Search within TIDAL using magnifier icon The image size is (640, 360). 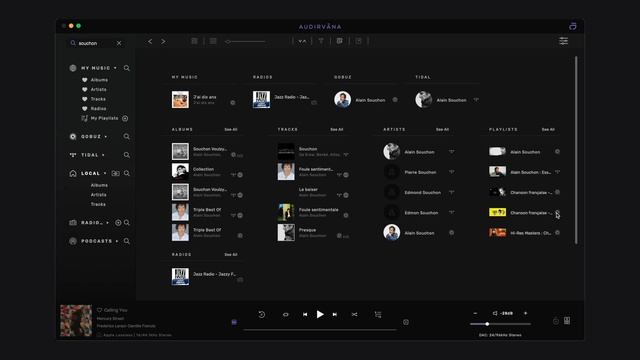point(127,155)
